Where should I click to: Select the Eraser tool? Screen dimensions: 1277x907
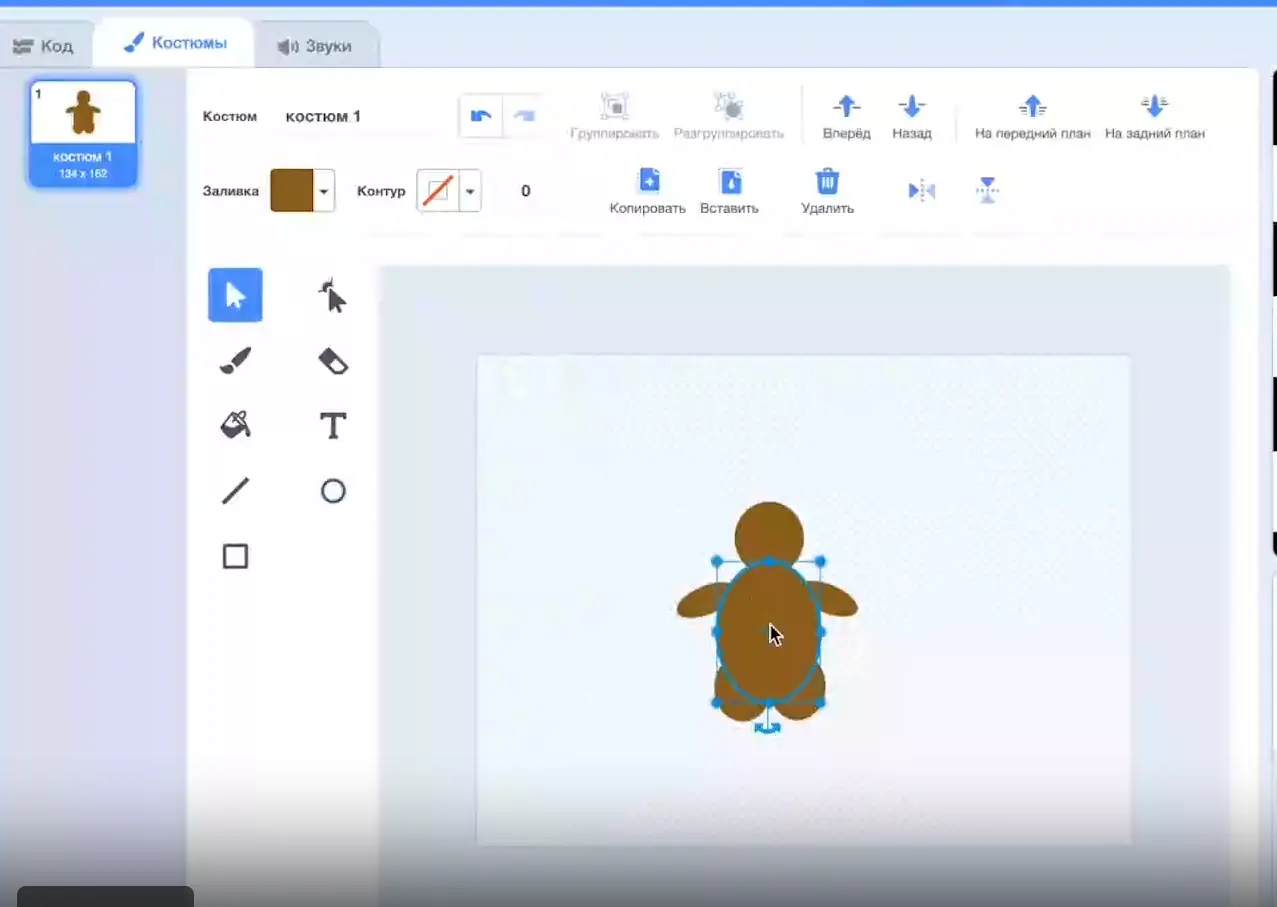[332, 361]
